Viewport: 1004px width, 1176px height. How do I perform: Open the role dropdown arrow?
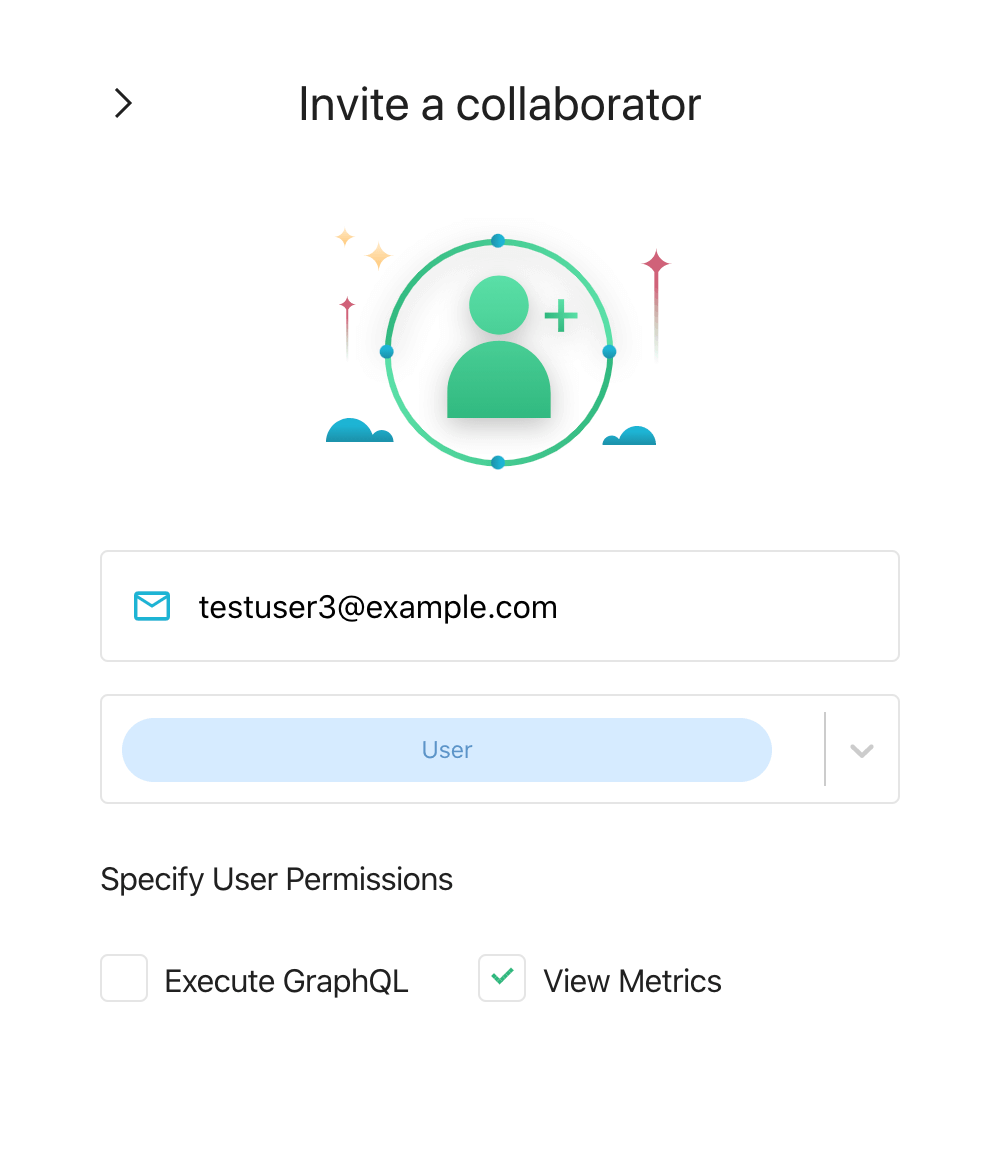pyautogui.click(x=862, y=750)
